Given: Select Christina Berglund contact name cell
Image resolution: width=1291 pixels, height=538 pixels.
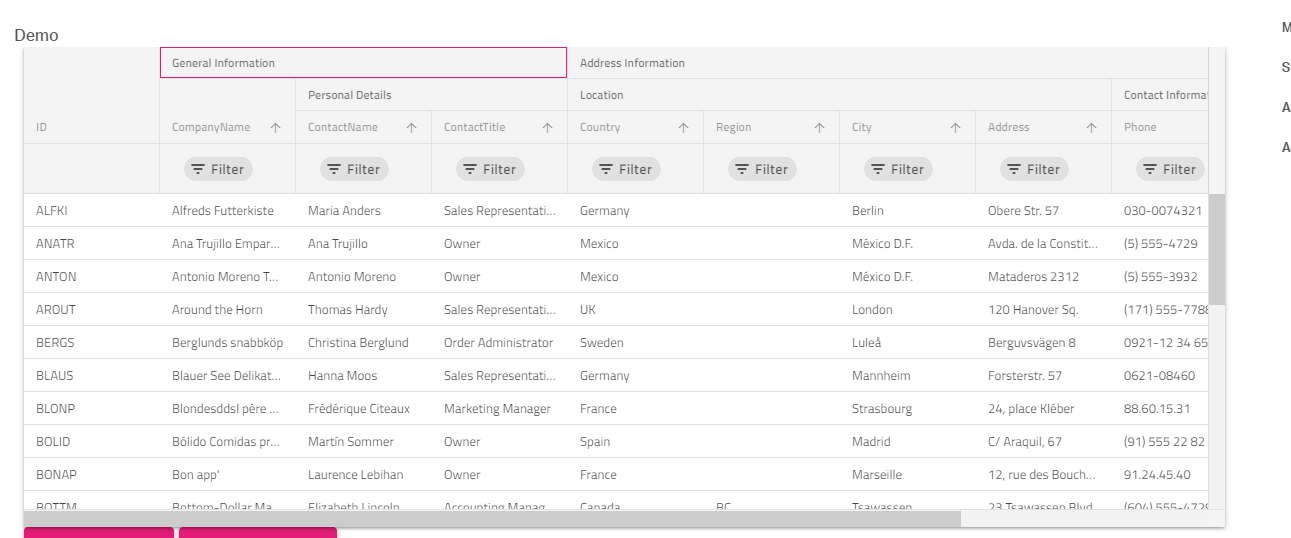Looking at the screenshot, I should pos(363,343).
